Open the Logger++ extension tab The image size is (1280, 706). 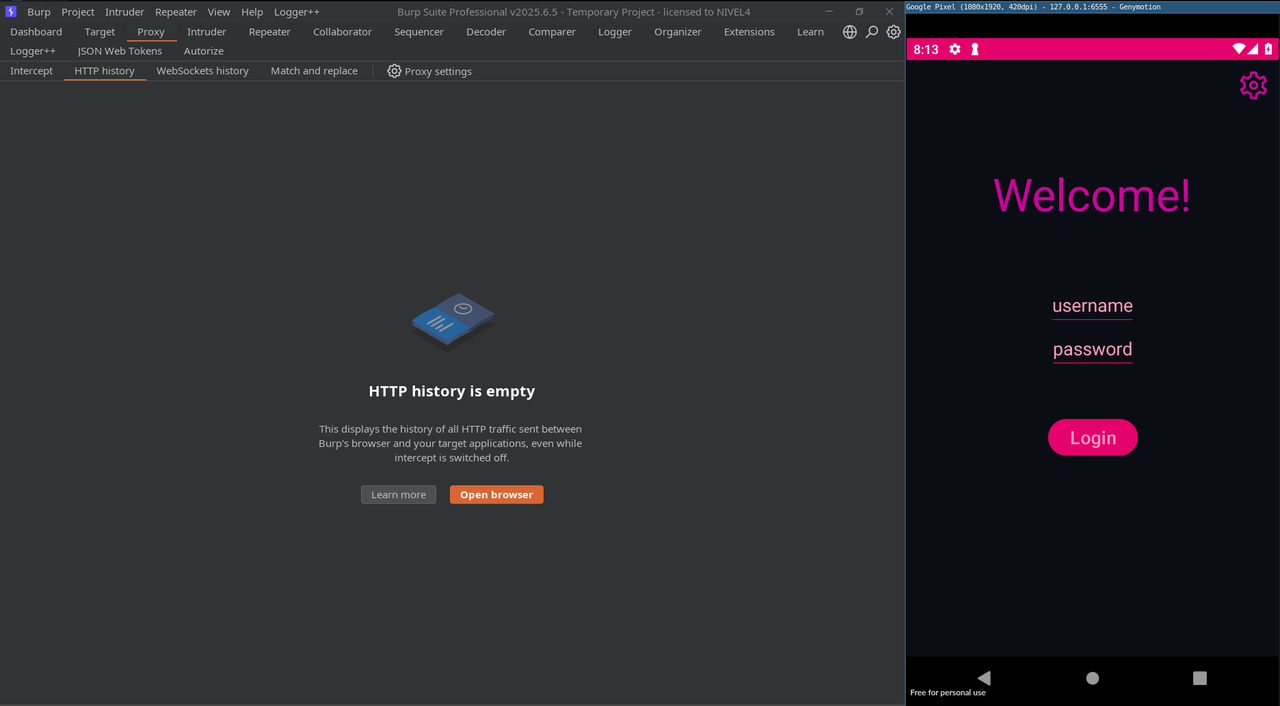pyautogui.click(x=33, y=51)
